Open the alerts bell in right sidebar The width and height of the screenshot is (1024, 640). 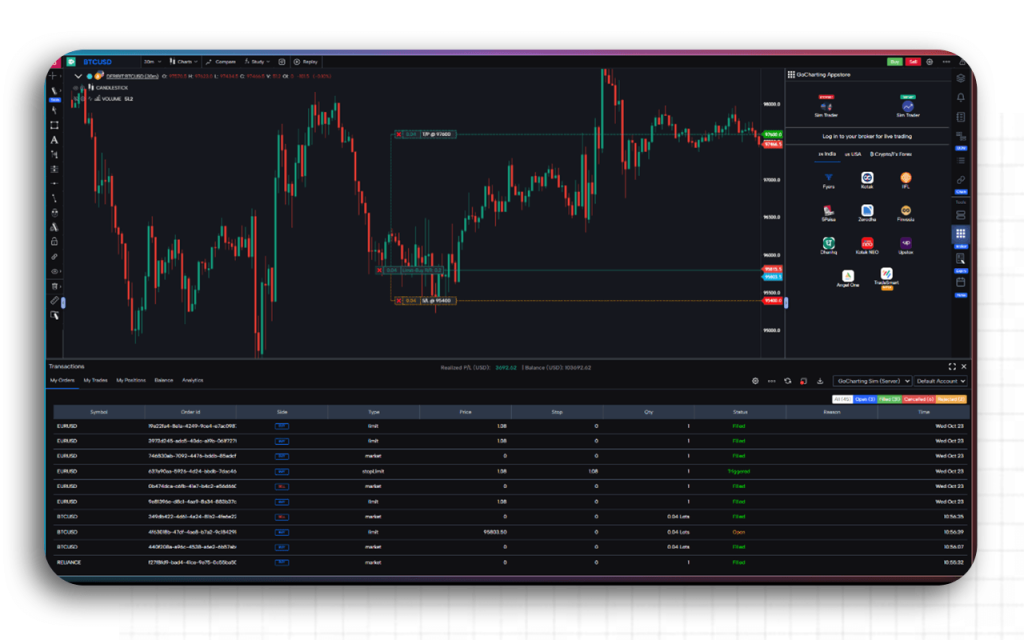point(960,97)
